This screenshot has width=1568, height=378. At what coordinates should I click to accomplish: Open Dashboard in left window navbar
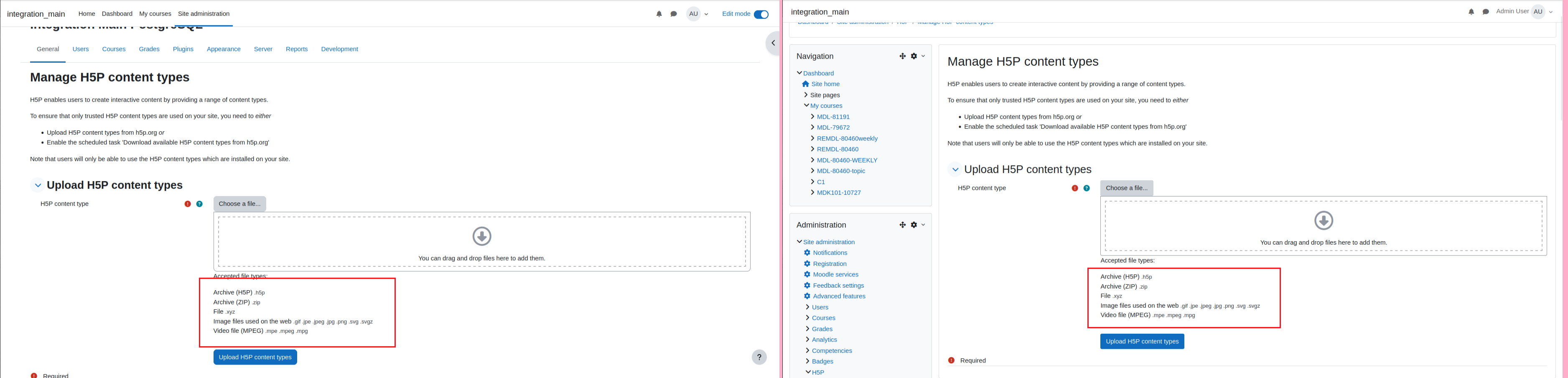[x=117, y=13]
